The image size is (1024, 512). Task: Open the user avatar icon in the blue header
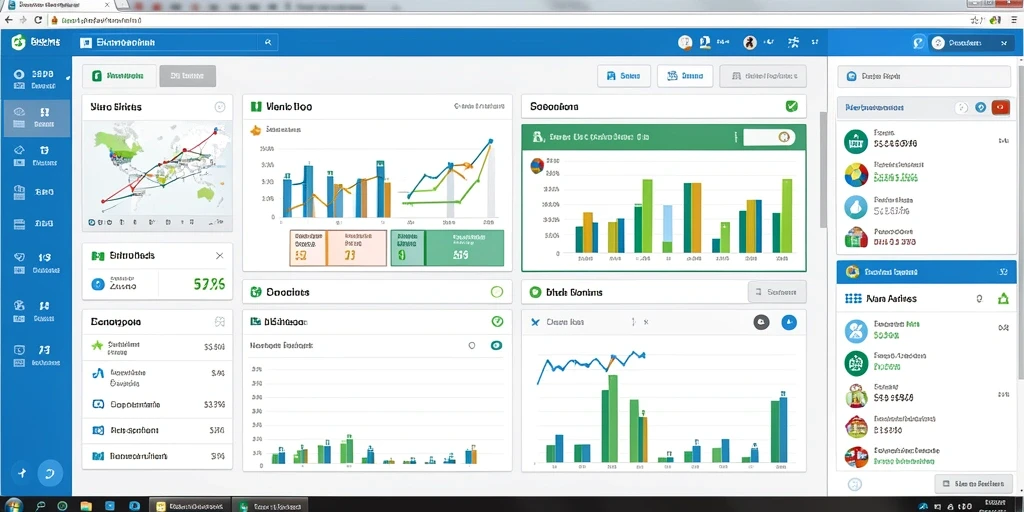(750, 42)
